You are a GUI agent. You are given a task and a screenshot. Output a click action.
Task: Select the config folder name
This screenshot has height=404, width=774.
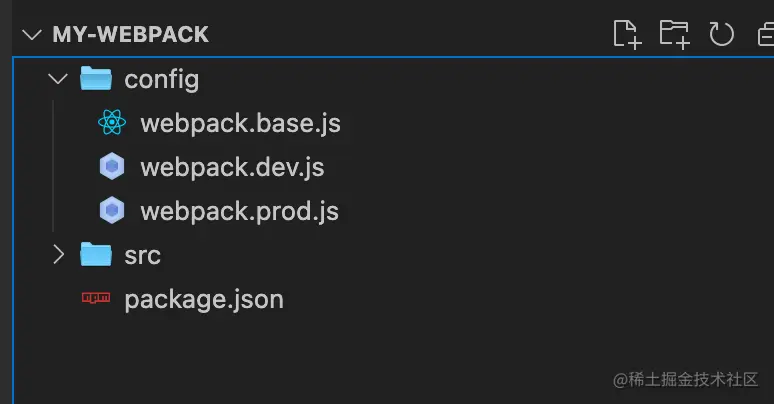click(161, 79)
